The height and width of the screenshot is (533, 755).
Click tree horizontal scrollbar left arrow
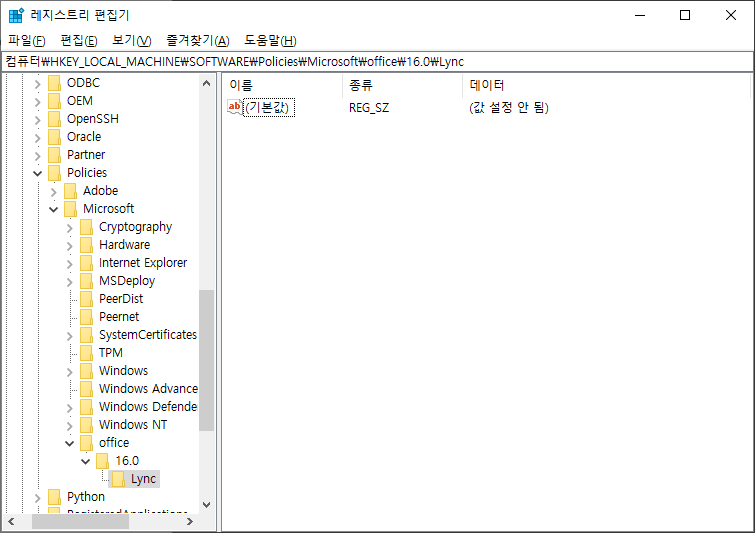[x=12, y=521]
